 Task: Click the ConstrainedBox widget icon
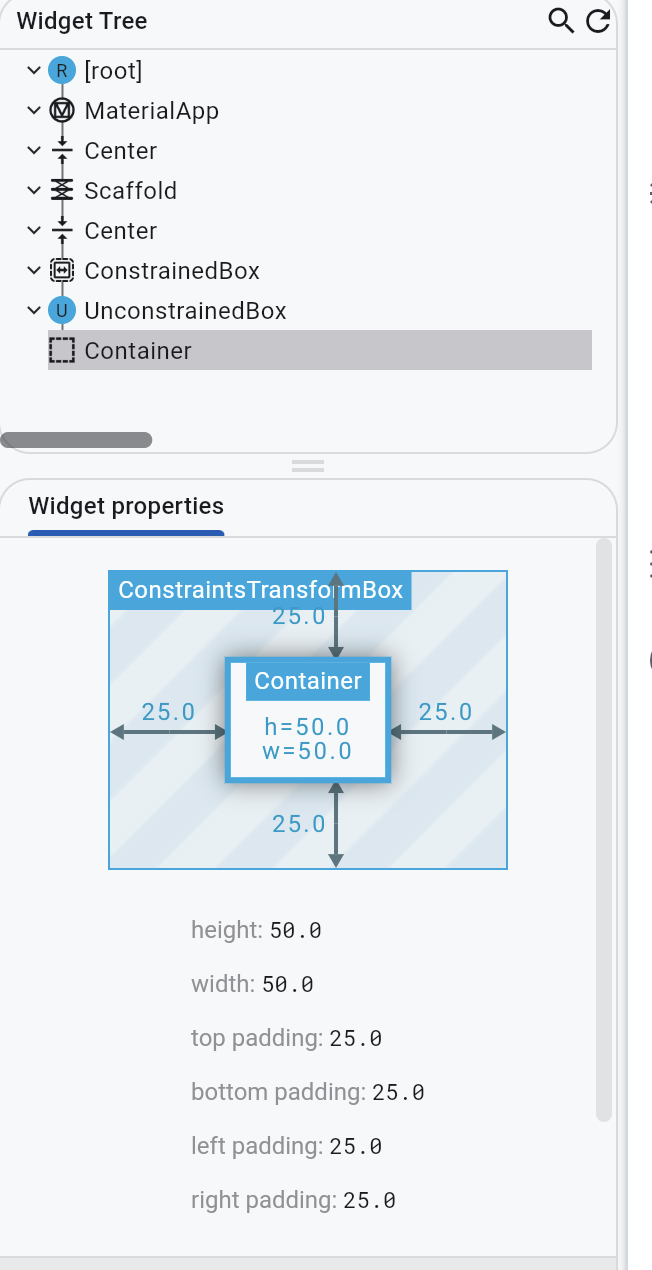(x=62, y=271)
